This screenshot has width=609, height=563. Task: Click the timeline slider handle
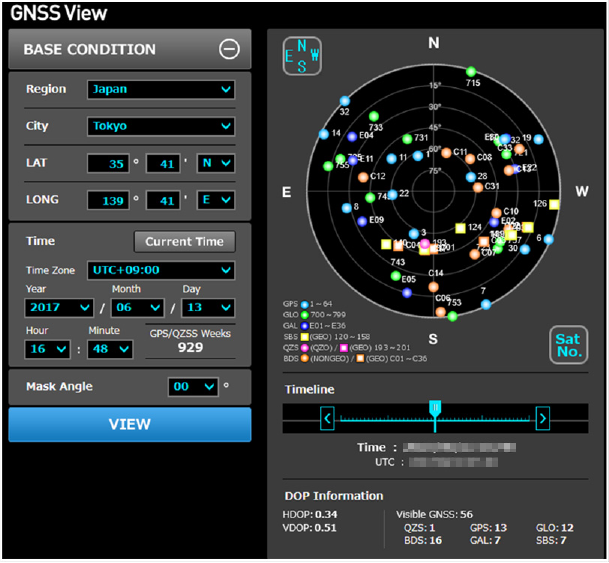(435, 409)
